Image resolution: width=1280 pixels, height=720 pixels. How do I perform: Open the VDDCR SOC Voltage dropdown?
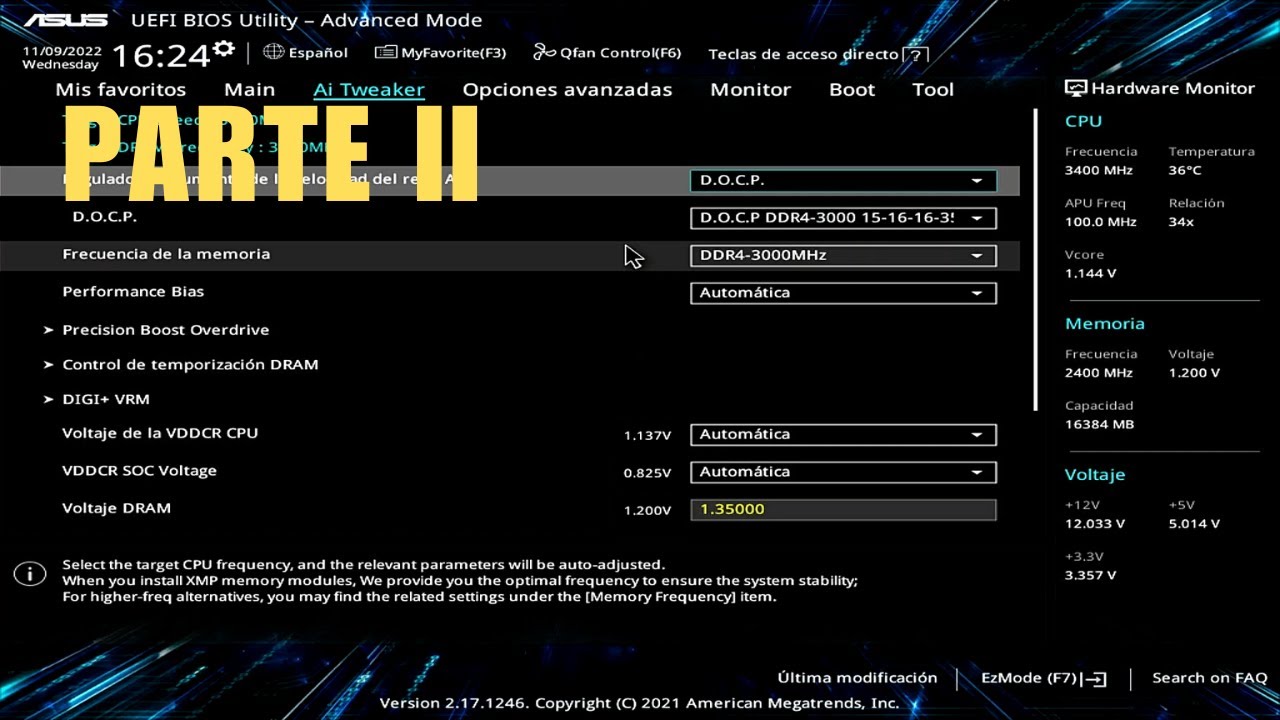click(843, 472)
